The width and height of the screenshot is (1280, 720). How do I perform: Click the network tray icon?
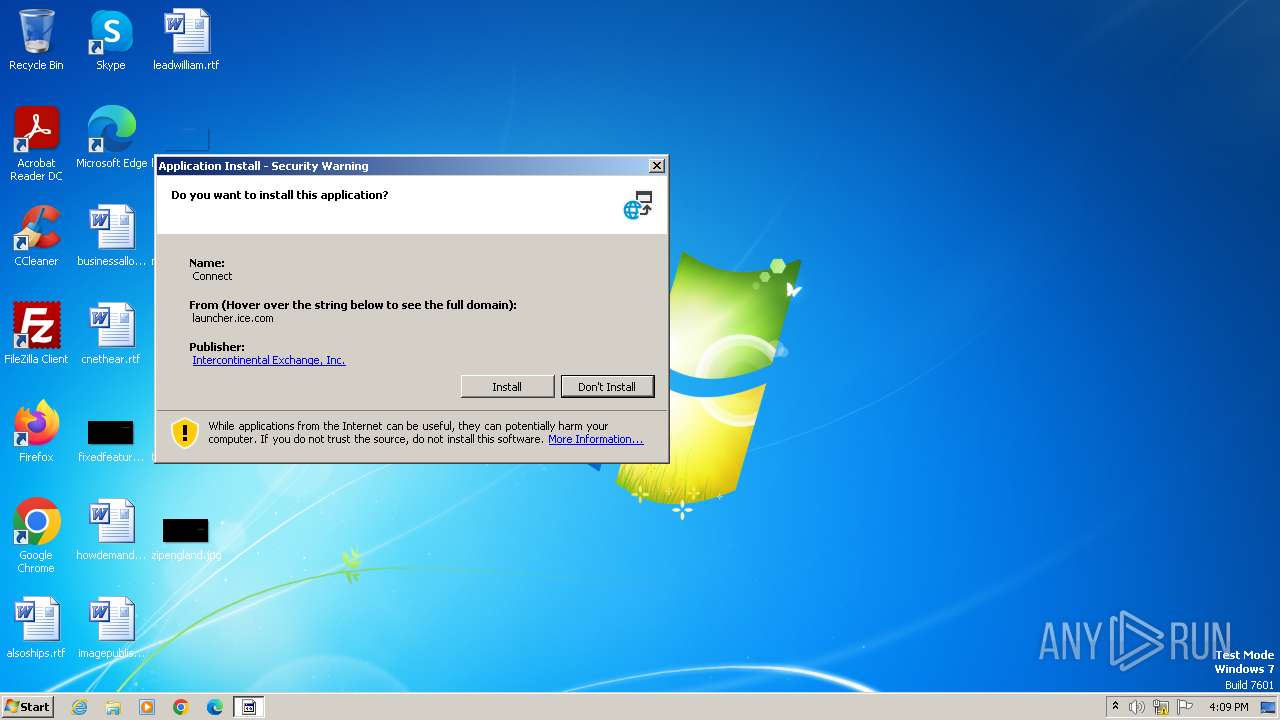pos(1161,707)
